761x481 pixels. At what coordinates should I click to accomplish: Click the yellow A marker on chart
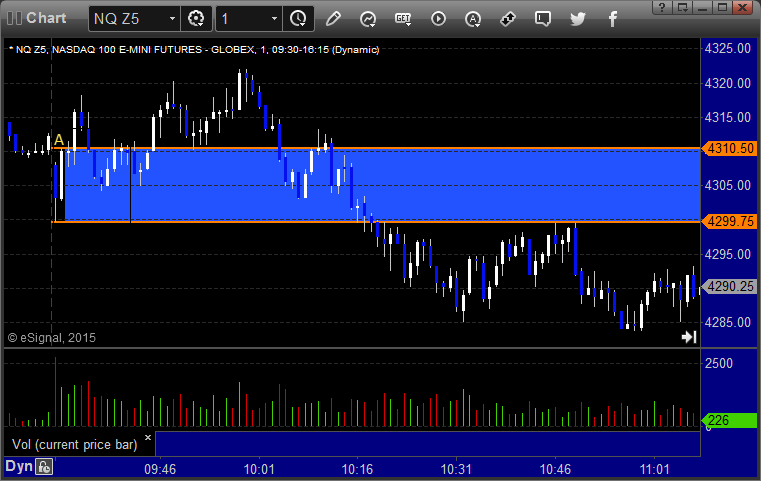coord(59,140)
